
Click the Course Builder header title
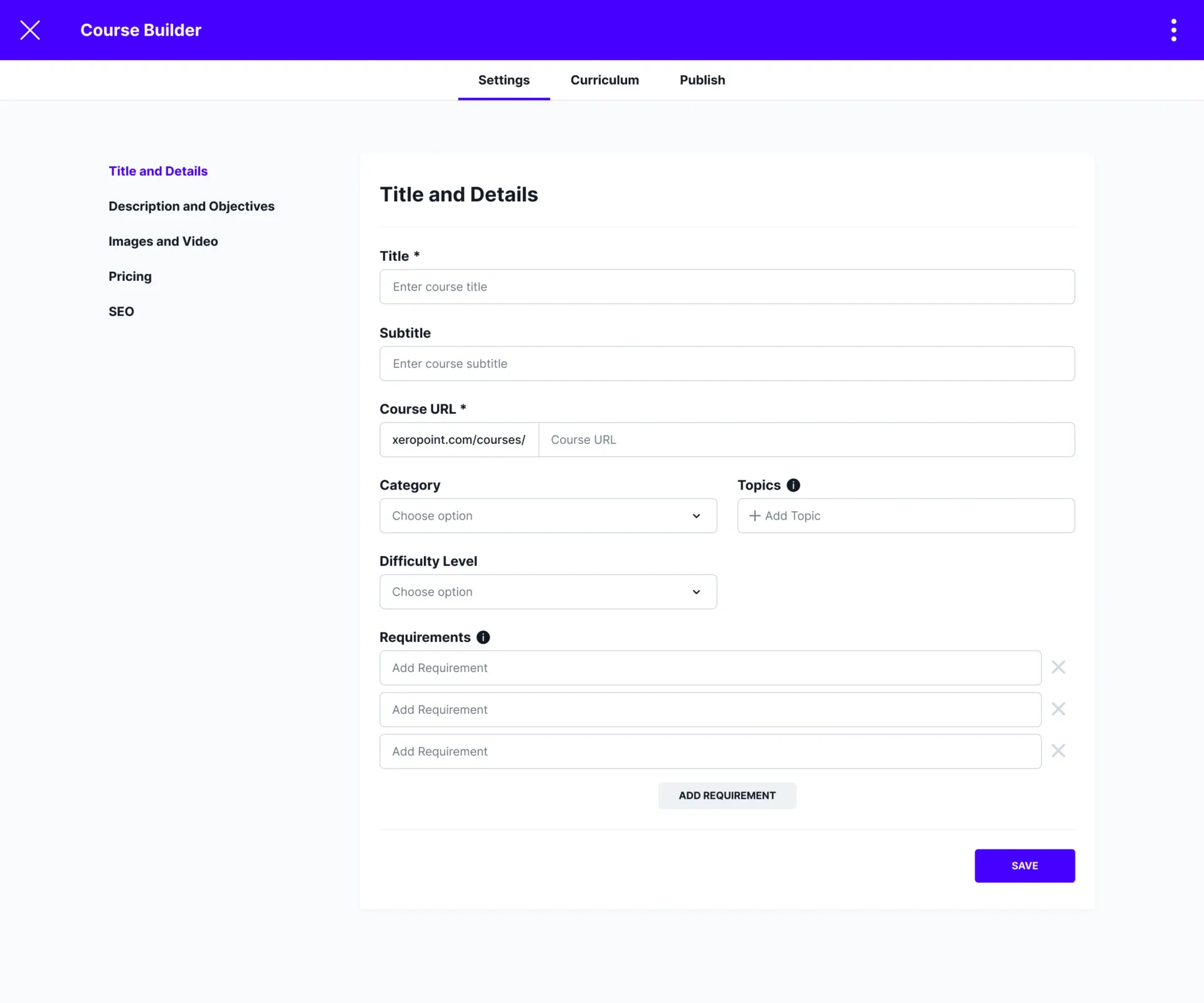point(140,30)
